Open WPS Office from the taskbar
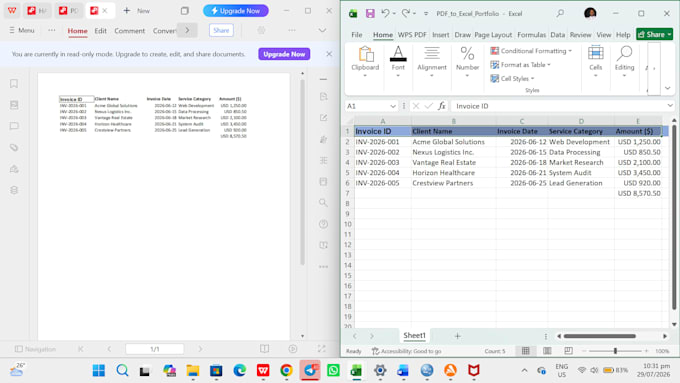 point(263,370)
